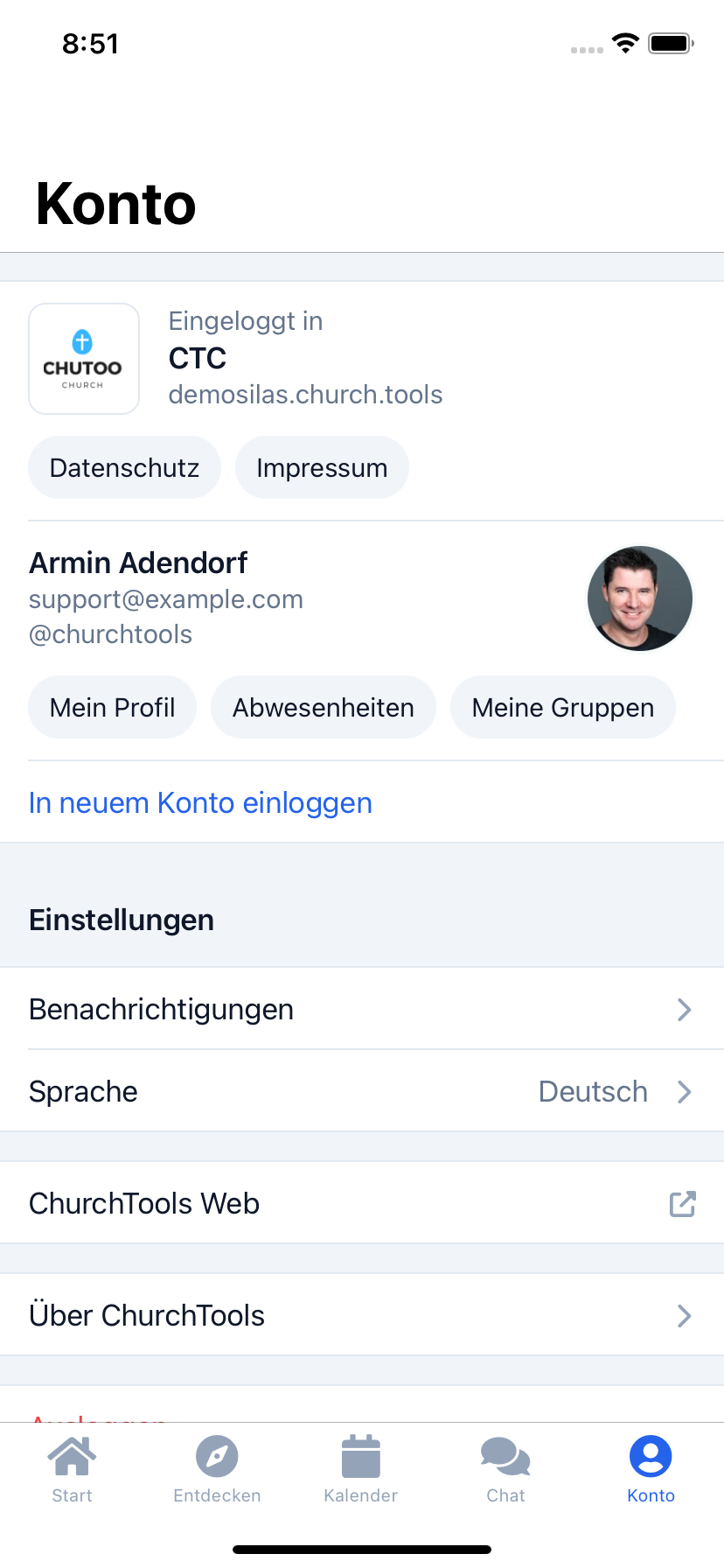Tap the external link icon for ChurchTools Web

click(683, 1204)
